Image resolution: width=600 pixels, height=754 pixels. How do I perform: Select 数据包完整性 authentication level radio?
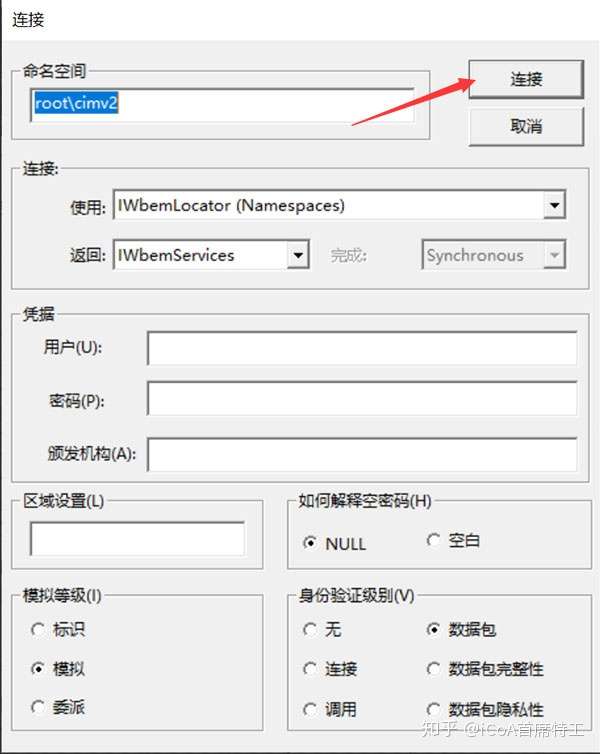click(433, 668)
